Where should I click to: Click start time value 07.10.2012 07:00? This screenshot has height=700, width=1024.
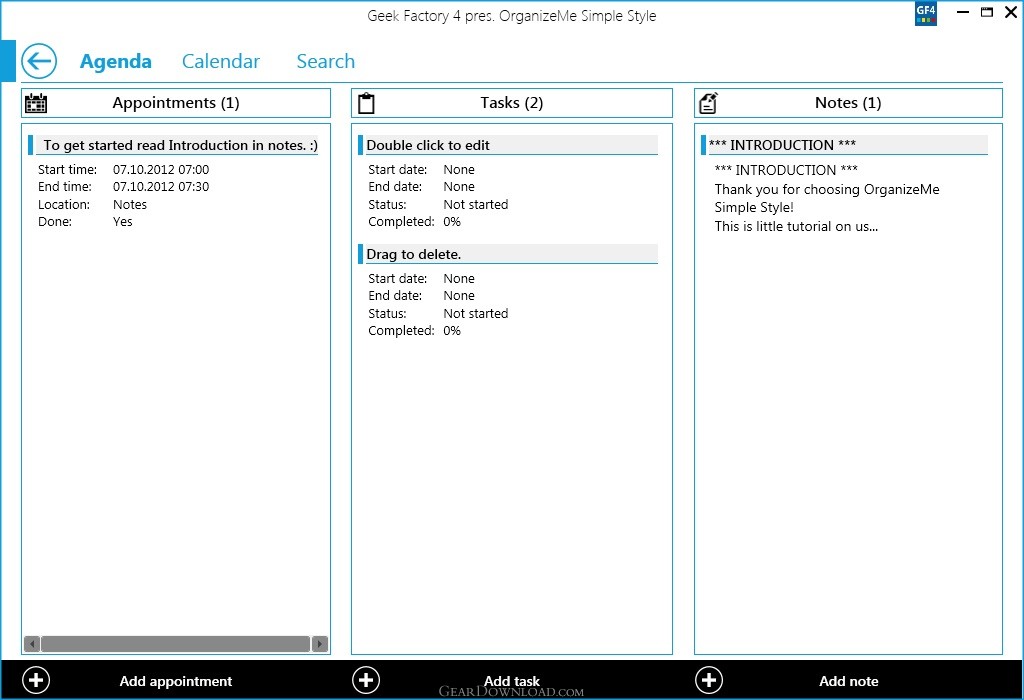pos(161,170)
